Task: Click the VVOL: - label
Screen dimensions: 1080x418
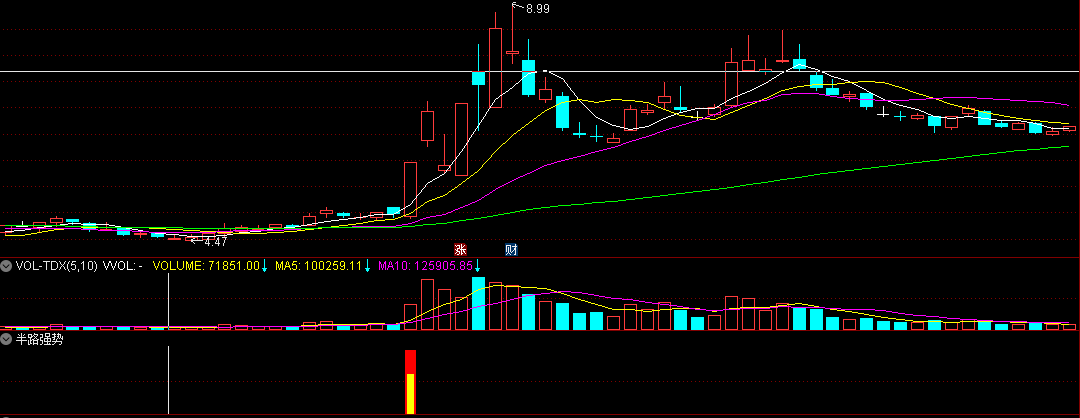Action: click(123, 265)
